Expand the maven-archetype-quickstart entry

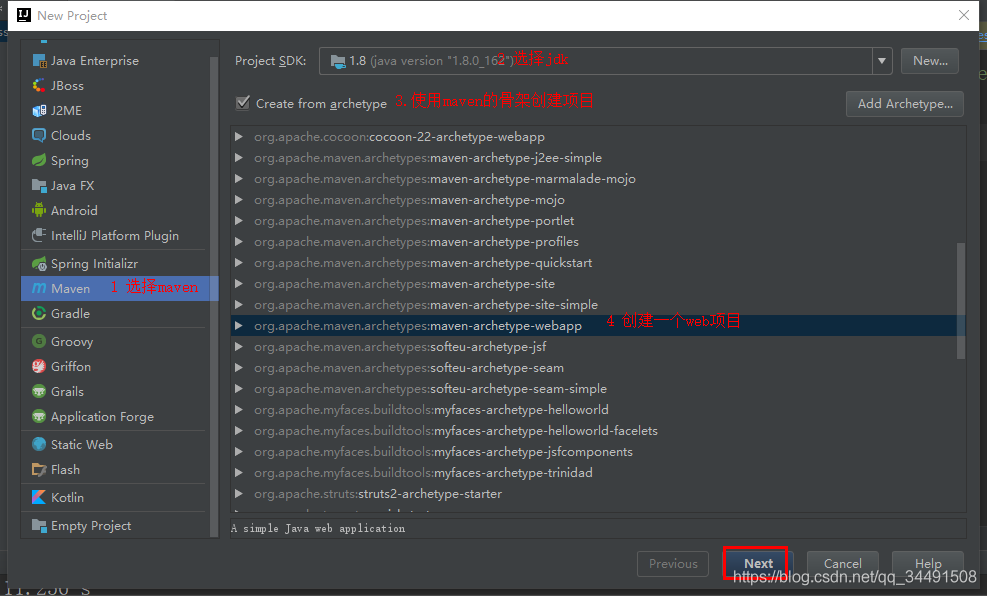coord(239,262)
